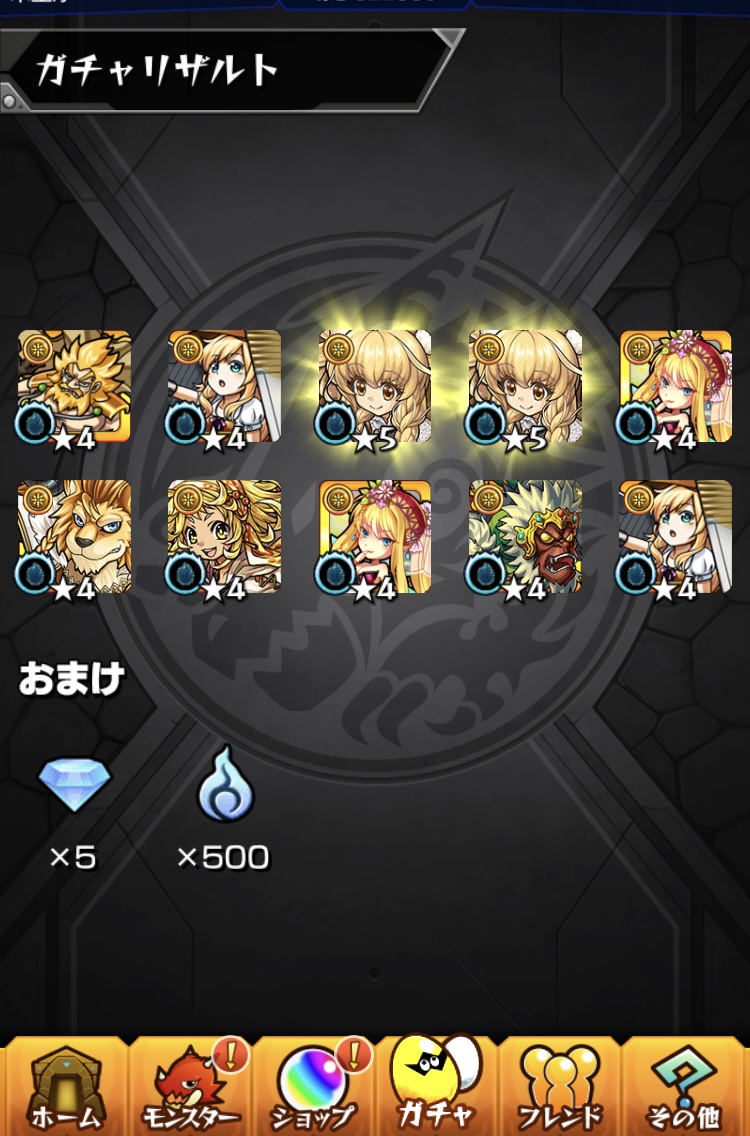Open the その他 others menu
The width and height of the screenshot is (750, 1136).
coord(685,1086)
